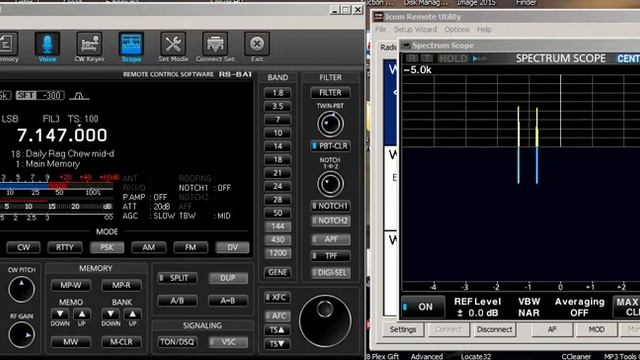Toggle the TPF filter
The width and height of the screenshot is (640, 360).
[x=330, y=256]
